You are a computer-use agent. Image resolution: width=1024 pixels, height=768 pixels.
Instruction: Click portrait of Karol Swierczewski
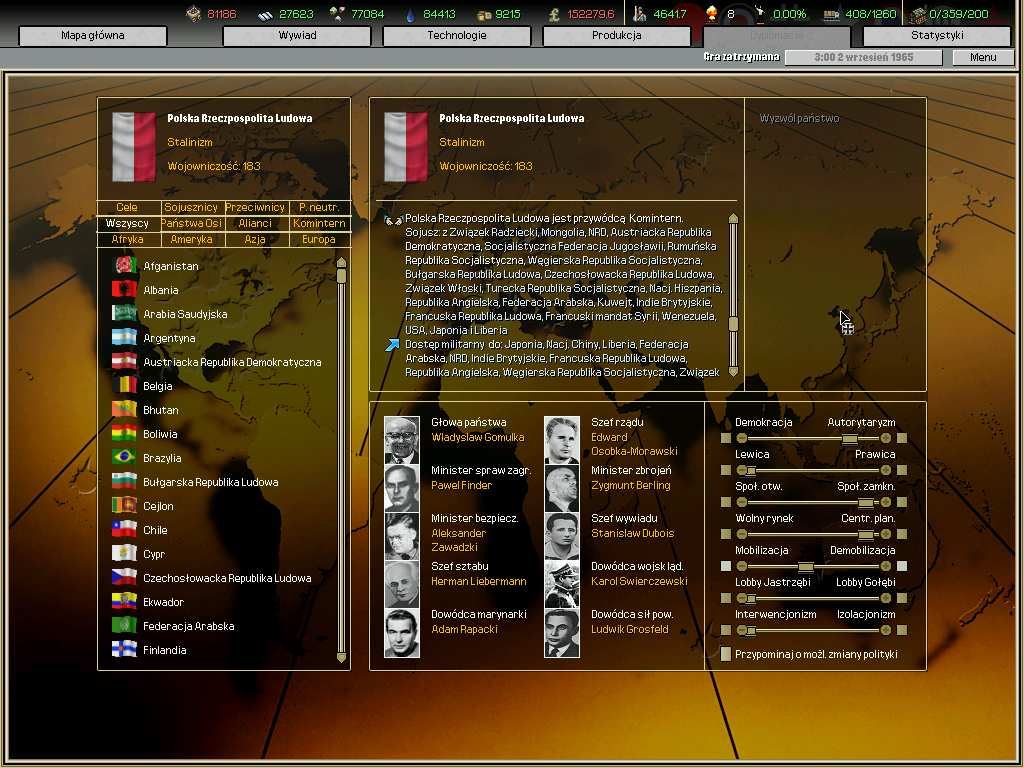(x=562, y=584)
